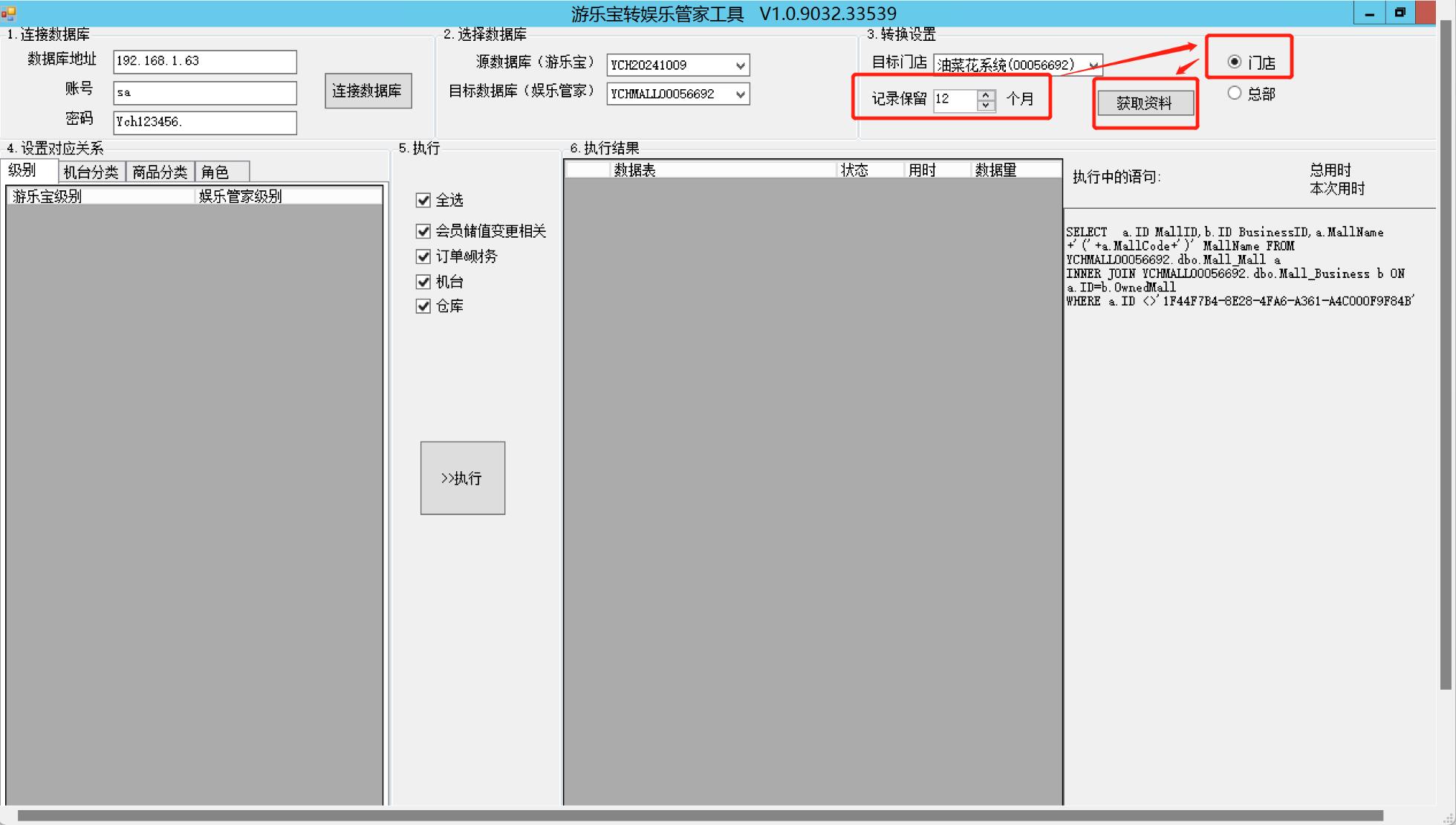Focus the account field containing sa
Viewport: 1456px width, 825px height.
[x=204, y=93]
